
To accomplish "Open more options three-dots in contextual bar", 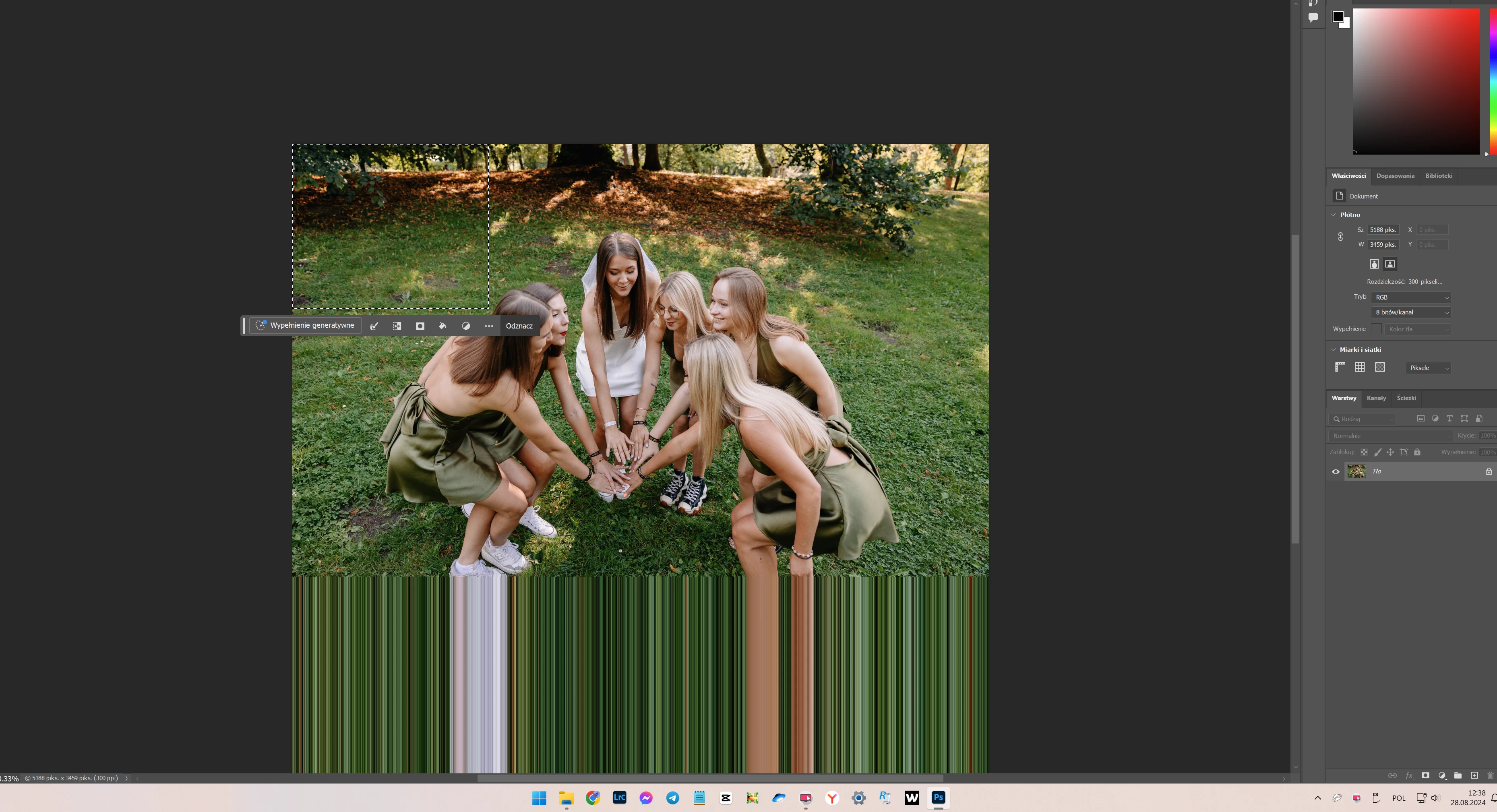I will [489, 326].
